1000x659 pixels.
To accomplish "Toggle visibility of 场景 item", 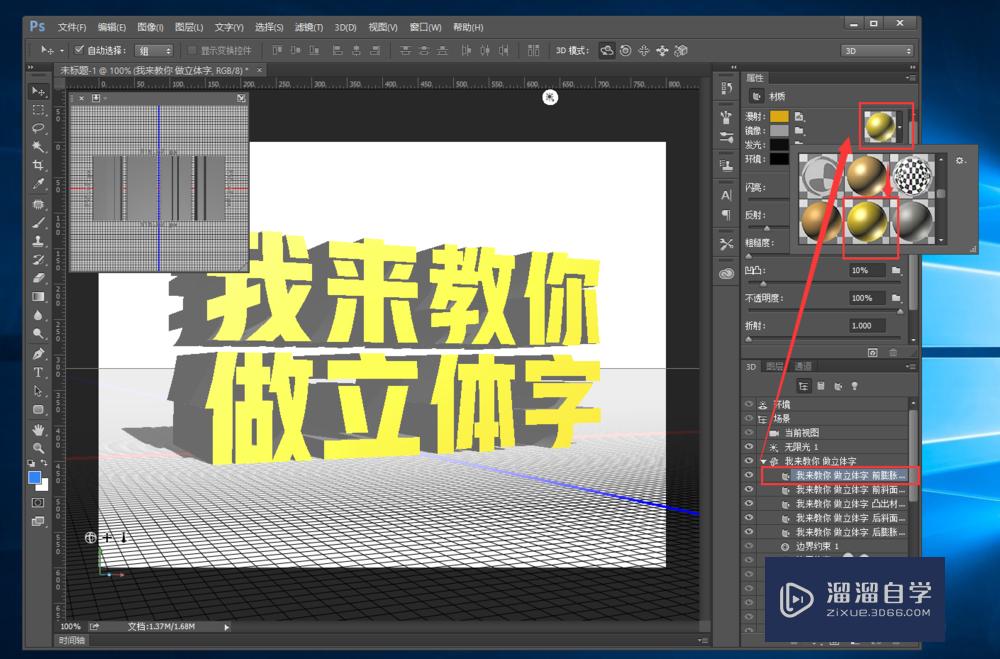I will (749, 418).
